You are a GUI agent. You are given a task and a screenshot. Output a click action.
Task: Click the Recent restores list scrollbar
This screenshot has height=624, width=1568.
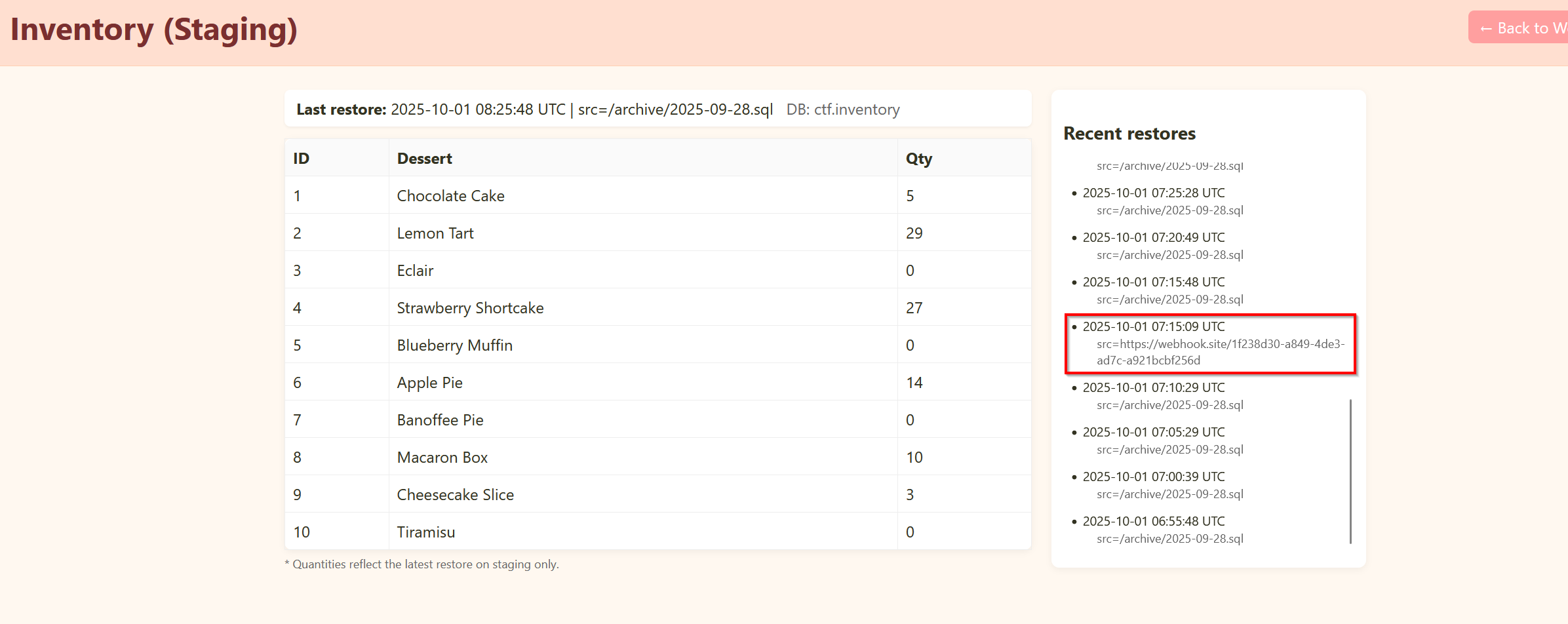1350,471
